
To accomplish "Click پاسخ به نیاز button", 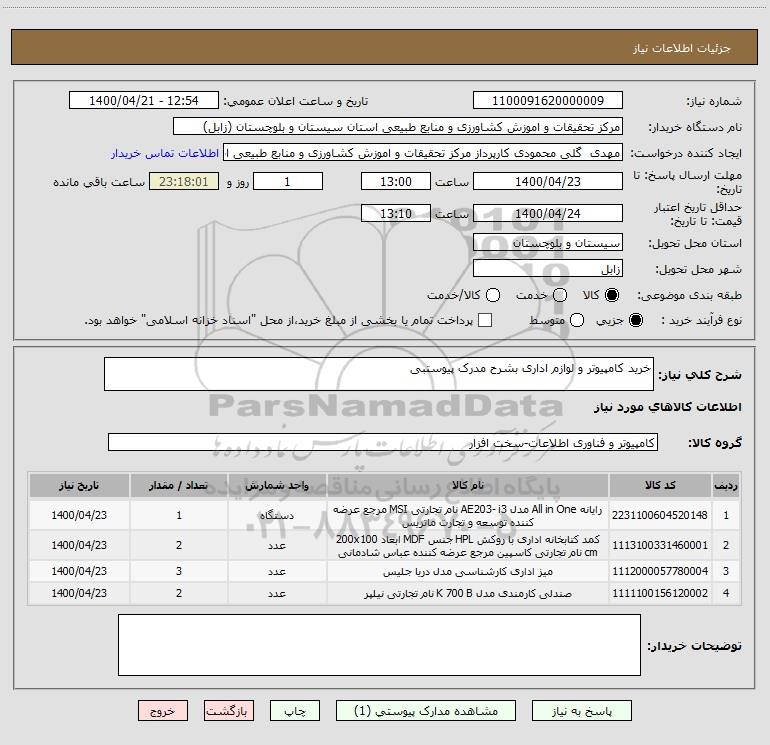I will (x=582, y=711).
